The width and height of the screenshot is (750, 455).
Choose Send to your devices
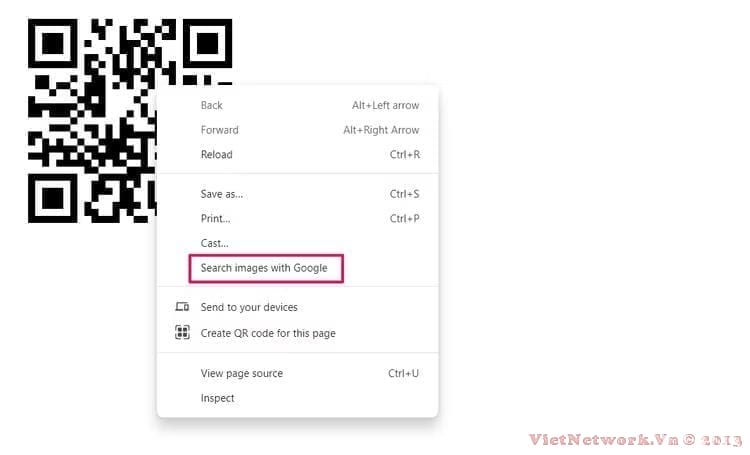click(298, 307)
